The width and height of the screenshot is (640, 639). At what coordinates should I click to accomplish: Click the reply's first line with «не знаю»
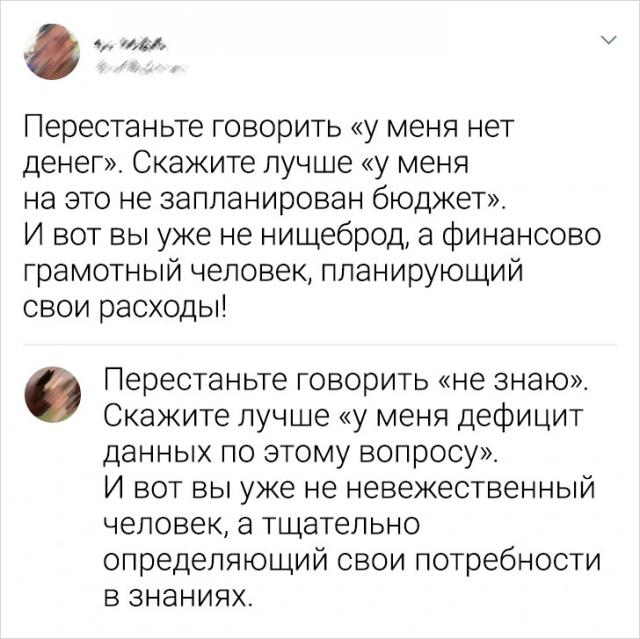pos(347,382)
